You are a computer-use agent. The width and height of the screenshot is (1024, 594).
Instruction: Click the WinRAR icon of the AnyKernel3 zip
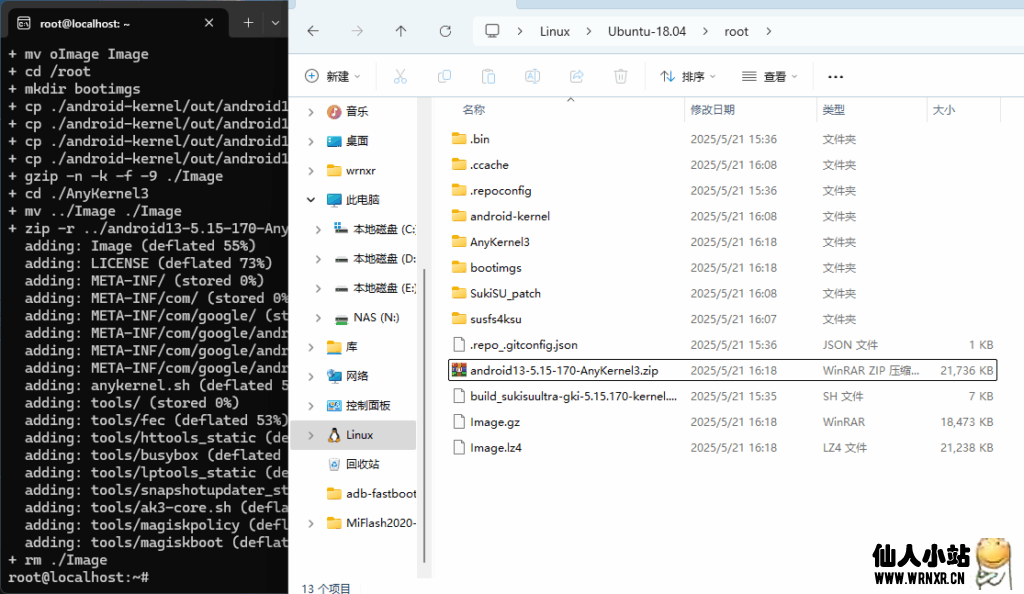click(x=459, y=370)
